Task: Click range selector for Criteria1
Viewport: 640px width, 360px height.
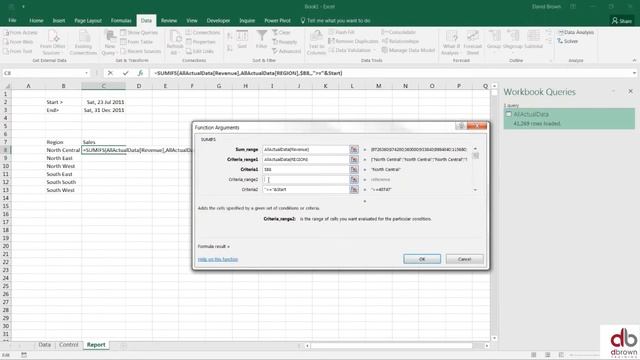Action: 354,169
